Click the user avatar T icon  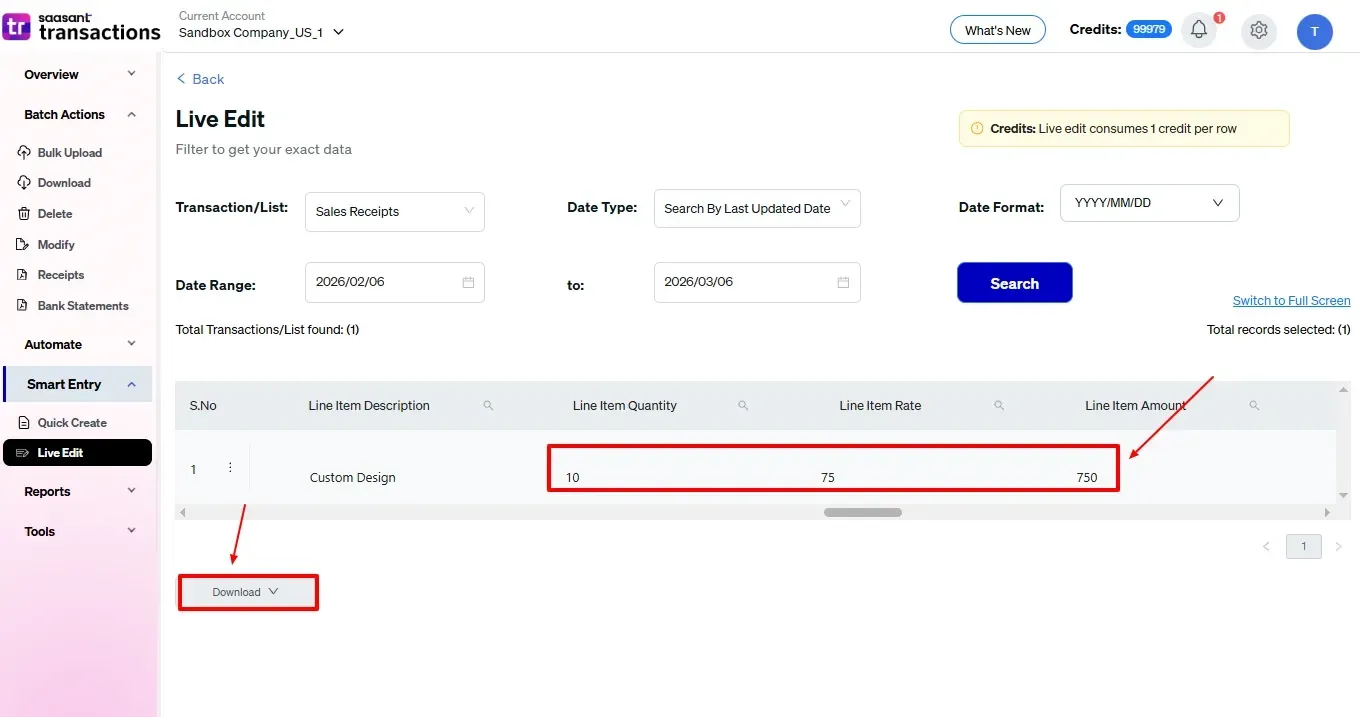(x=1314, y=31)
